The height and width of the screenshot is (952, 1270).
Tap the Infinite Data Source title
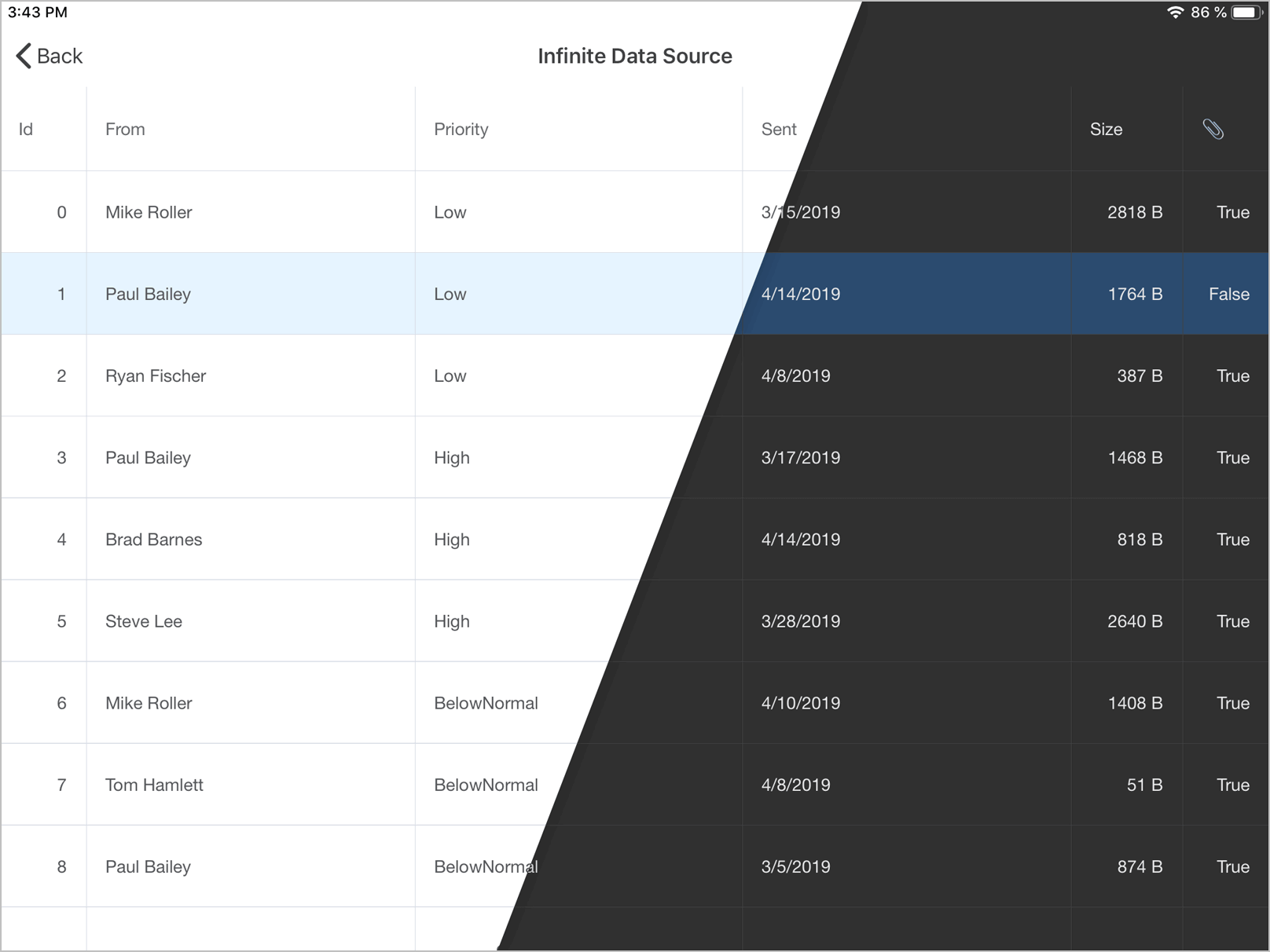click(x=634, y=56)
